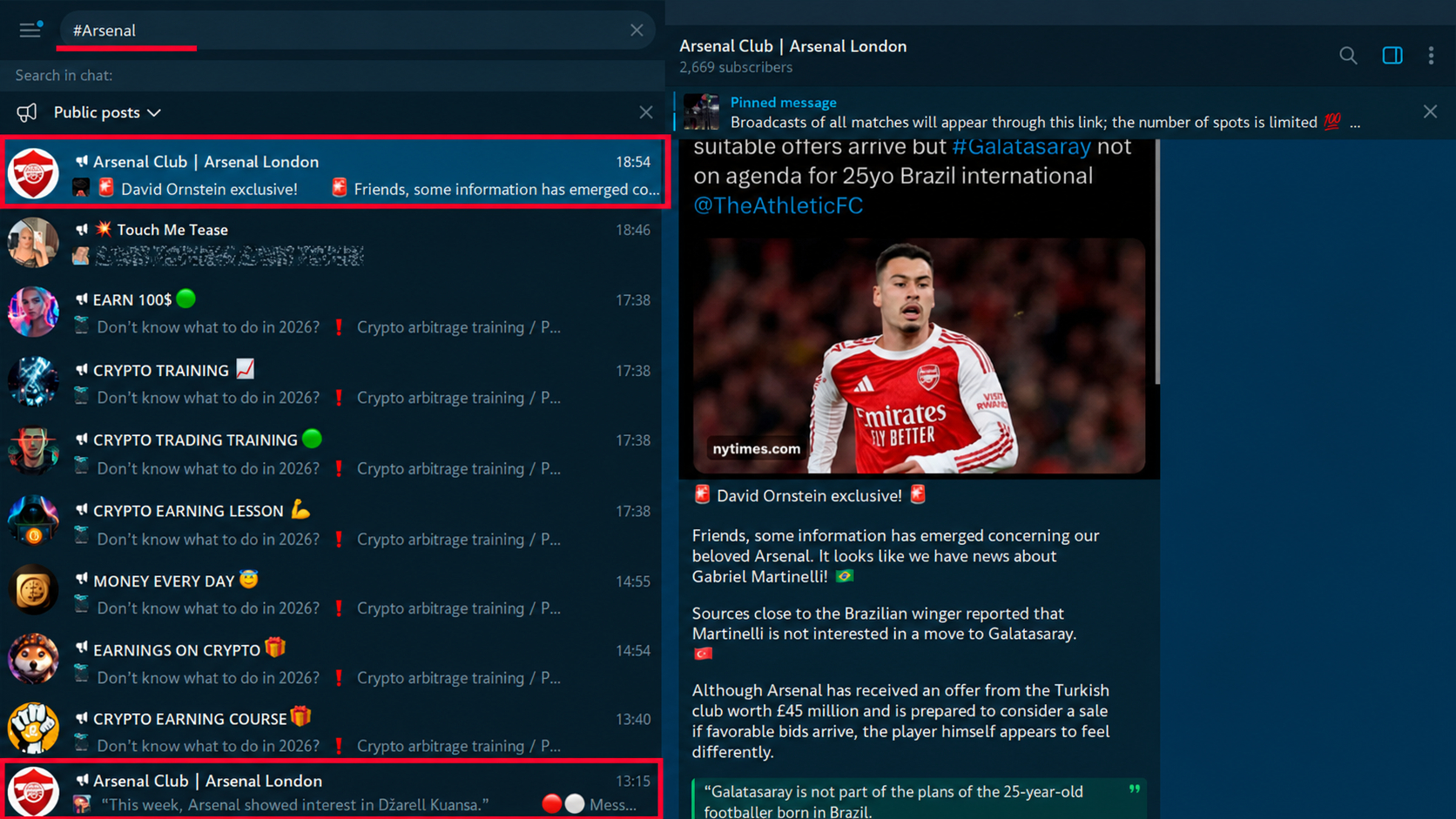The width and height of the screenshot is (1456, 819).
Task: Open the CRYPTO EARNING LESSON result
Action: click(332, 524)
